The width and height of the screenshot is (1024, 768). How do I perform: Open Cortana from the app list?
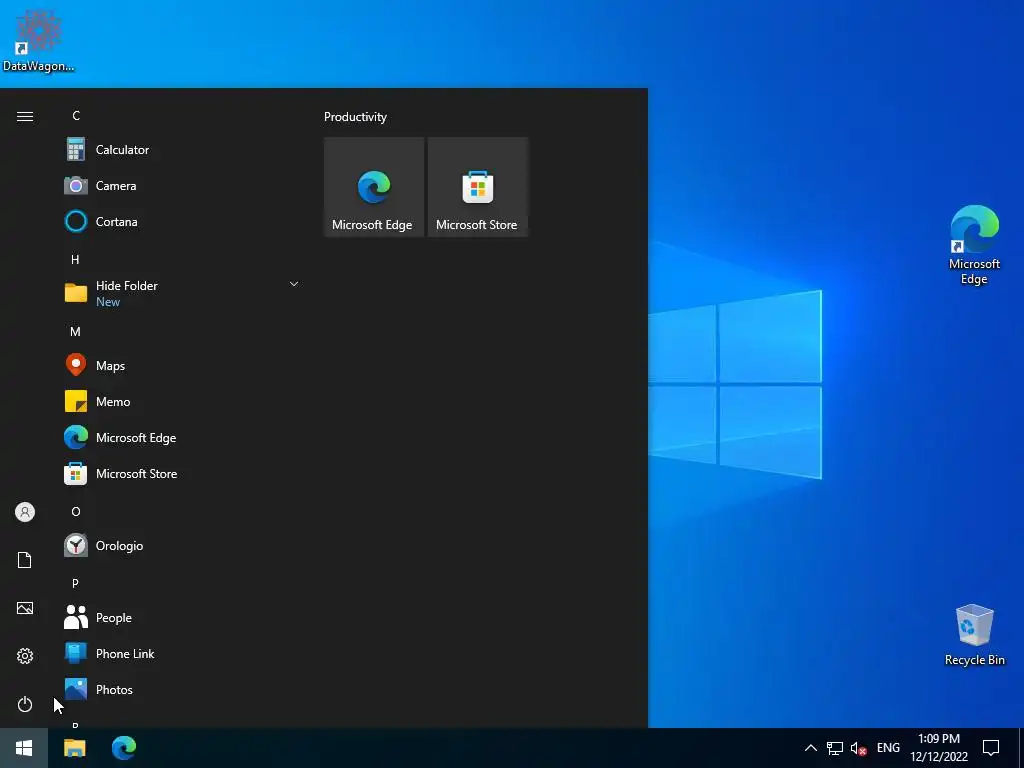[183, 221]
